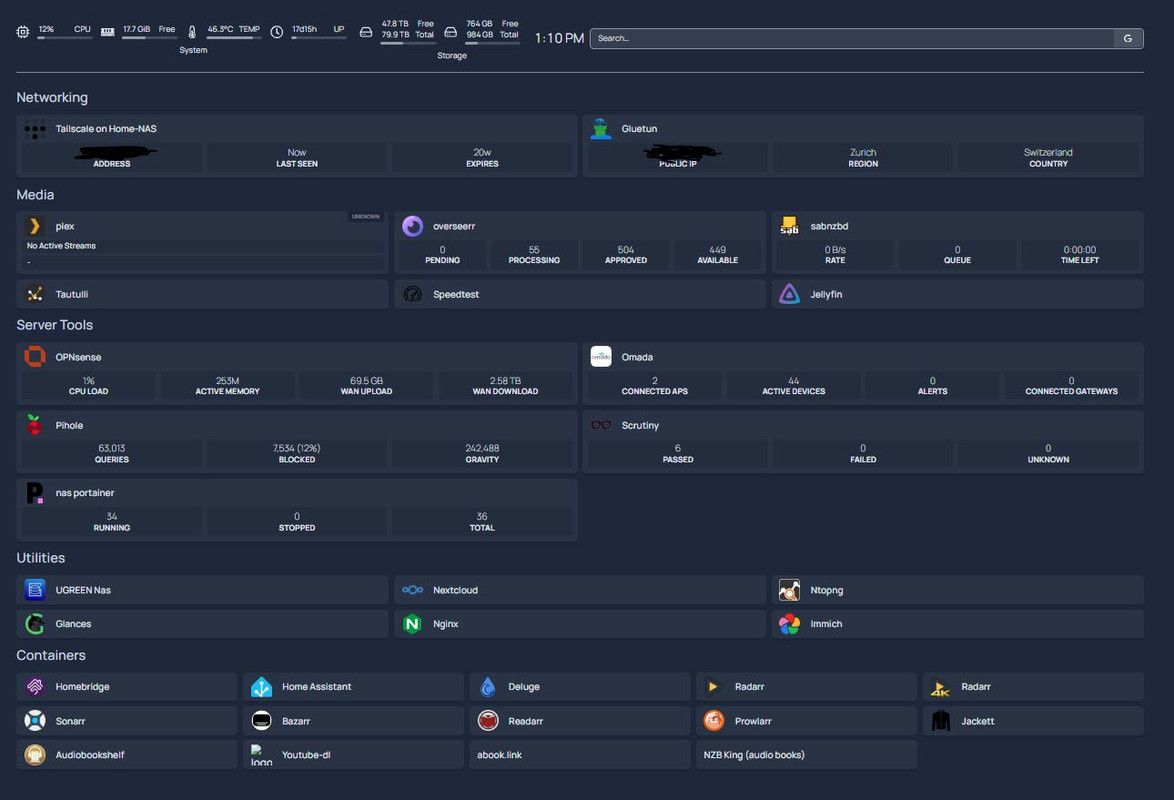Image resolution: width=1174 pixels, height=800 pixels.
Task: Click the Scrutiny glasses icon
Action: [600, 425]
